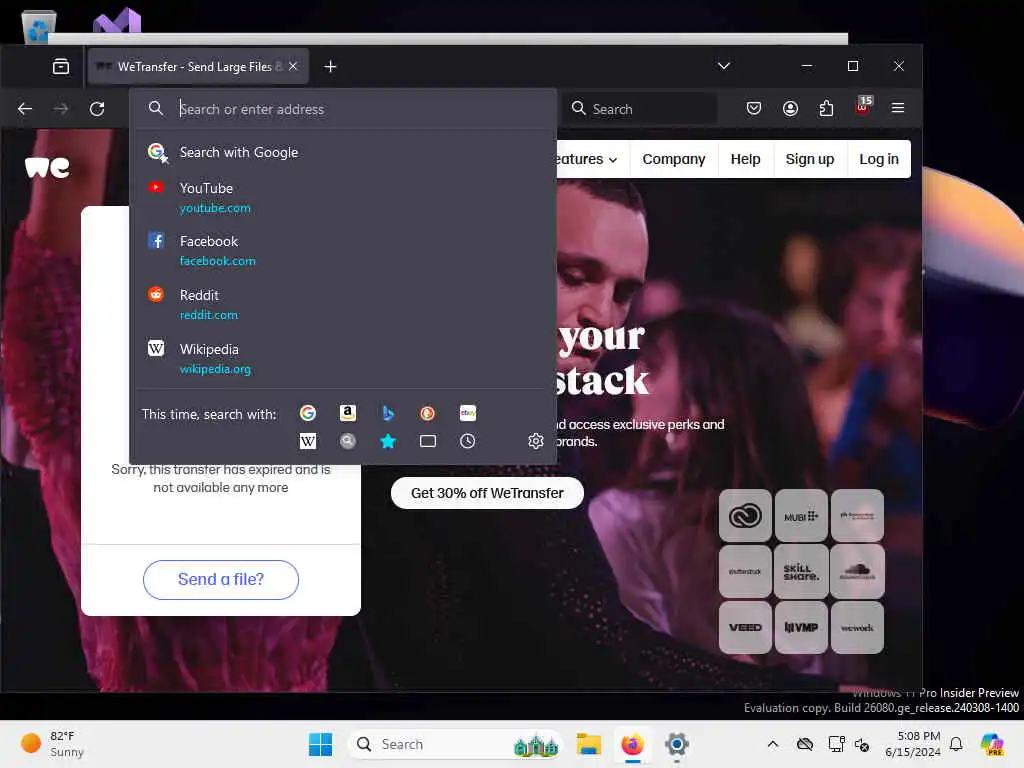1024x768 pixels.
Task: Open Settings from the taskbar
Action: point(677,744)
